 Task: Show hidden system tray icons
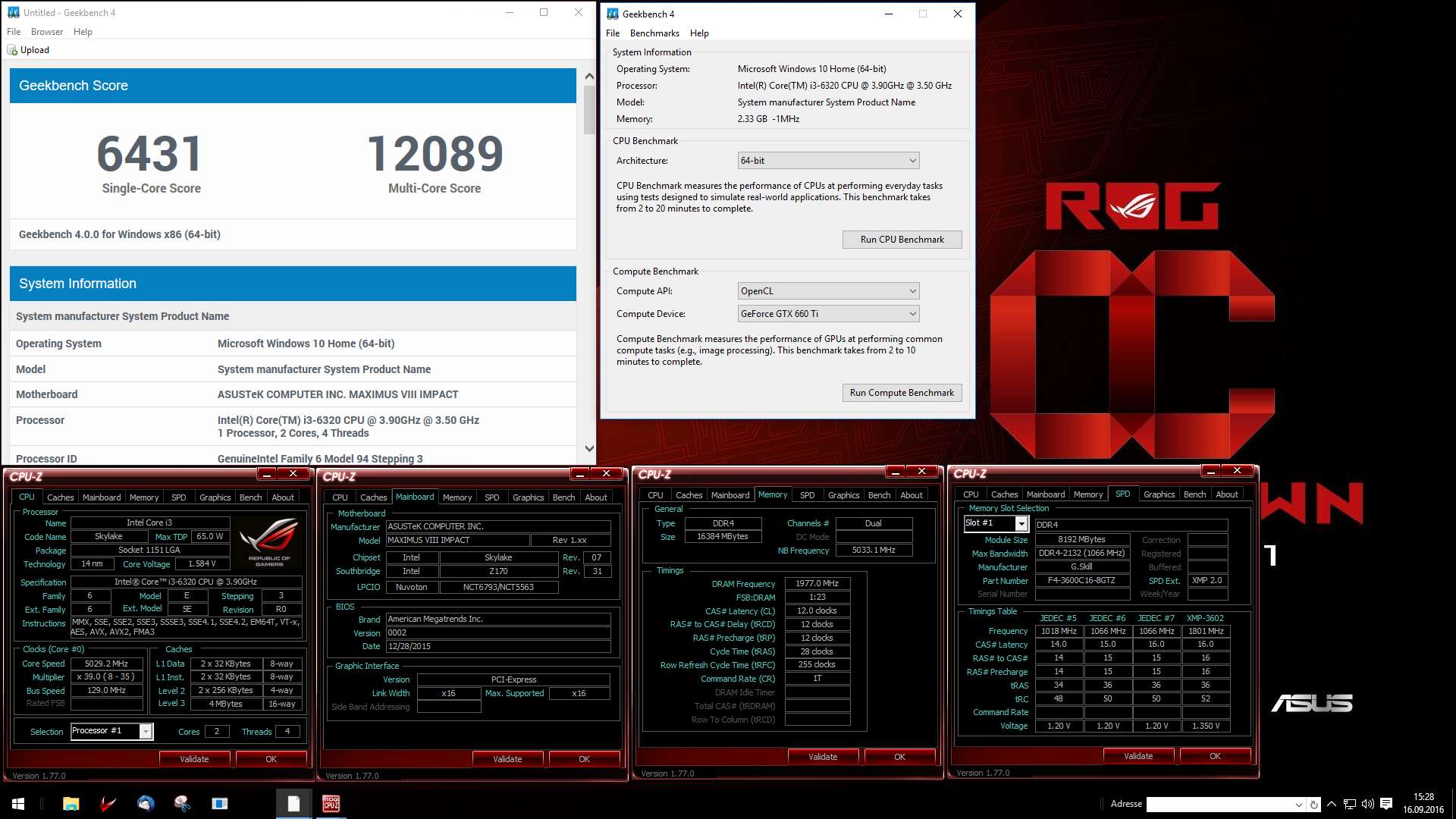tap(1331, 804)
